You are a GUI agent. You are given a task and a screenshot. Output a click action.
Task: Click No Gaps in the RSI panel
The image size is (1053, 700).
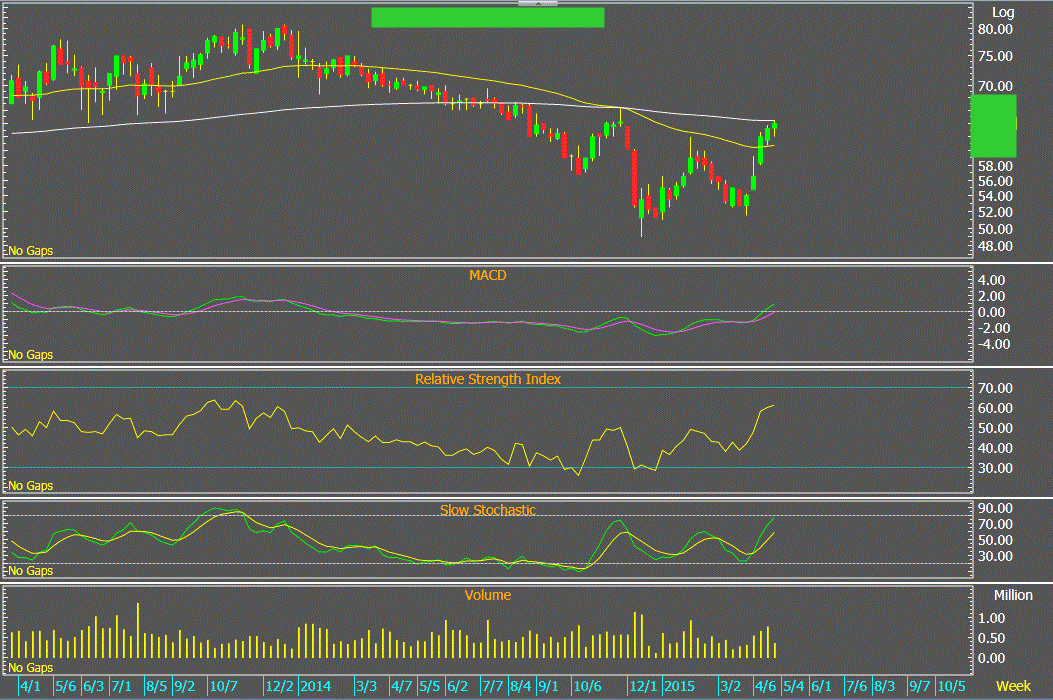[x=30, y=486]
